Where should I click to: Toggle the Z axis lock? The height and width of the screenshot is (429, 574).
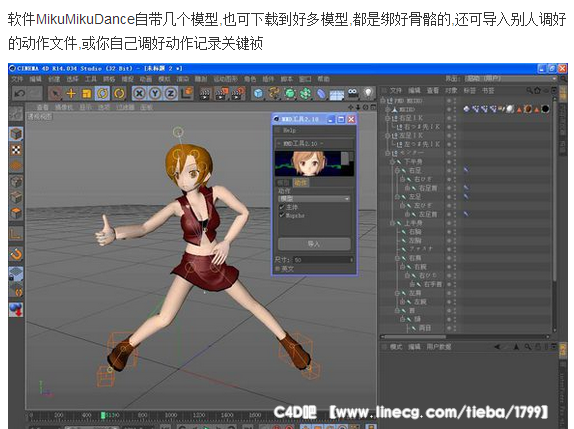[171, 94]
